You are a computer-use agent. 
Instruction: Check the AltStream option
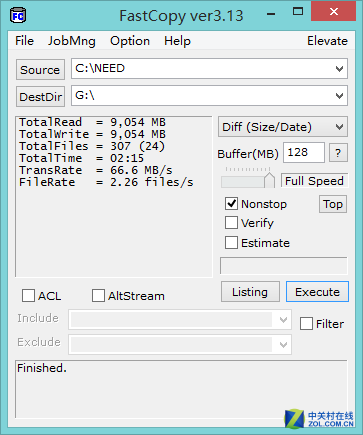98,296
